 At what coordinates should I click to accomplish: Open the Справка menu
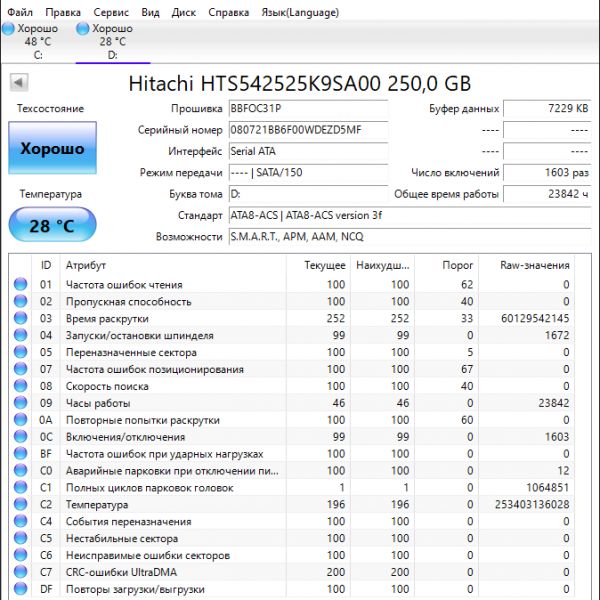[228, 12]
